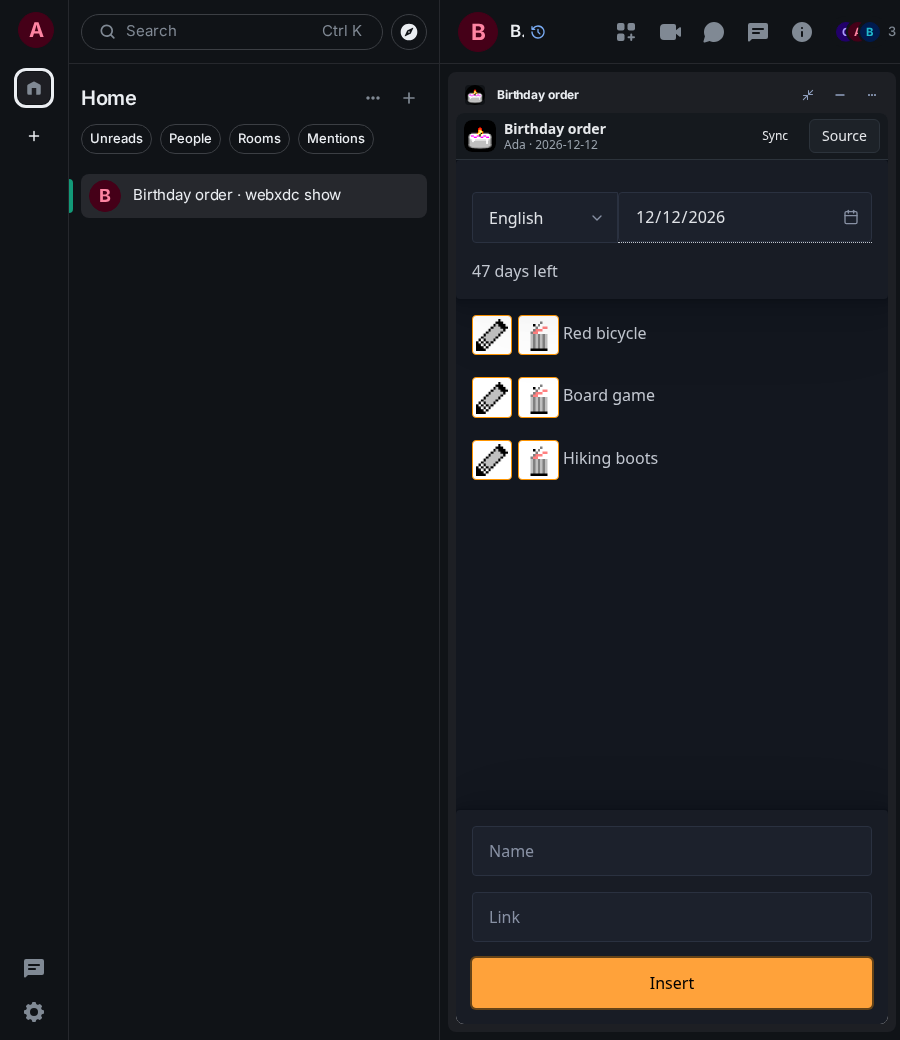Image resolution: width=900 pixels, height=1040 pixels.
Task: Edit the Board game entry pencil icon
Action: 491,397
